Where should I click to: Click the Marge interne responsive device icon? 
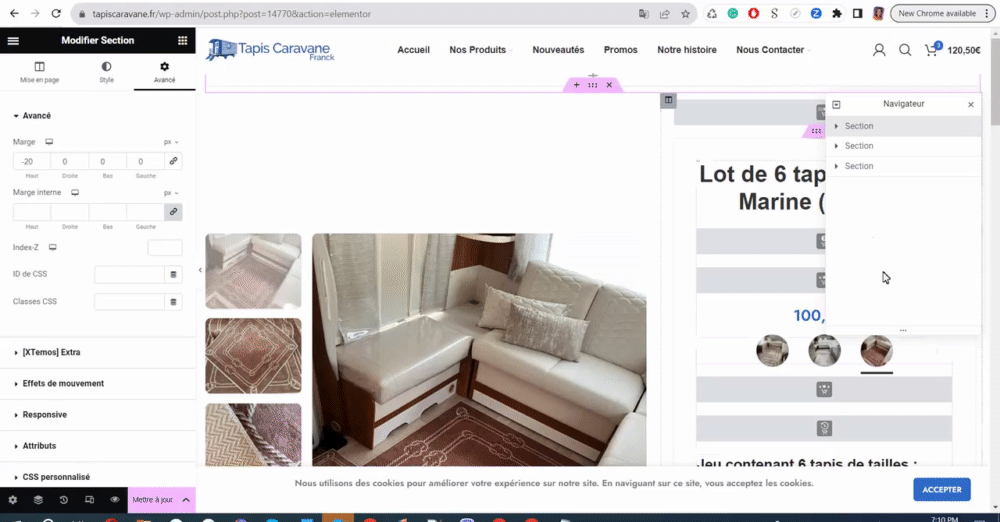tap(75, 192)
